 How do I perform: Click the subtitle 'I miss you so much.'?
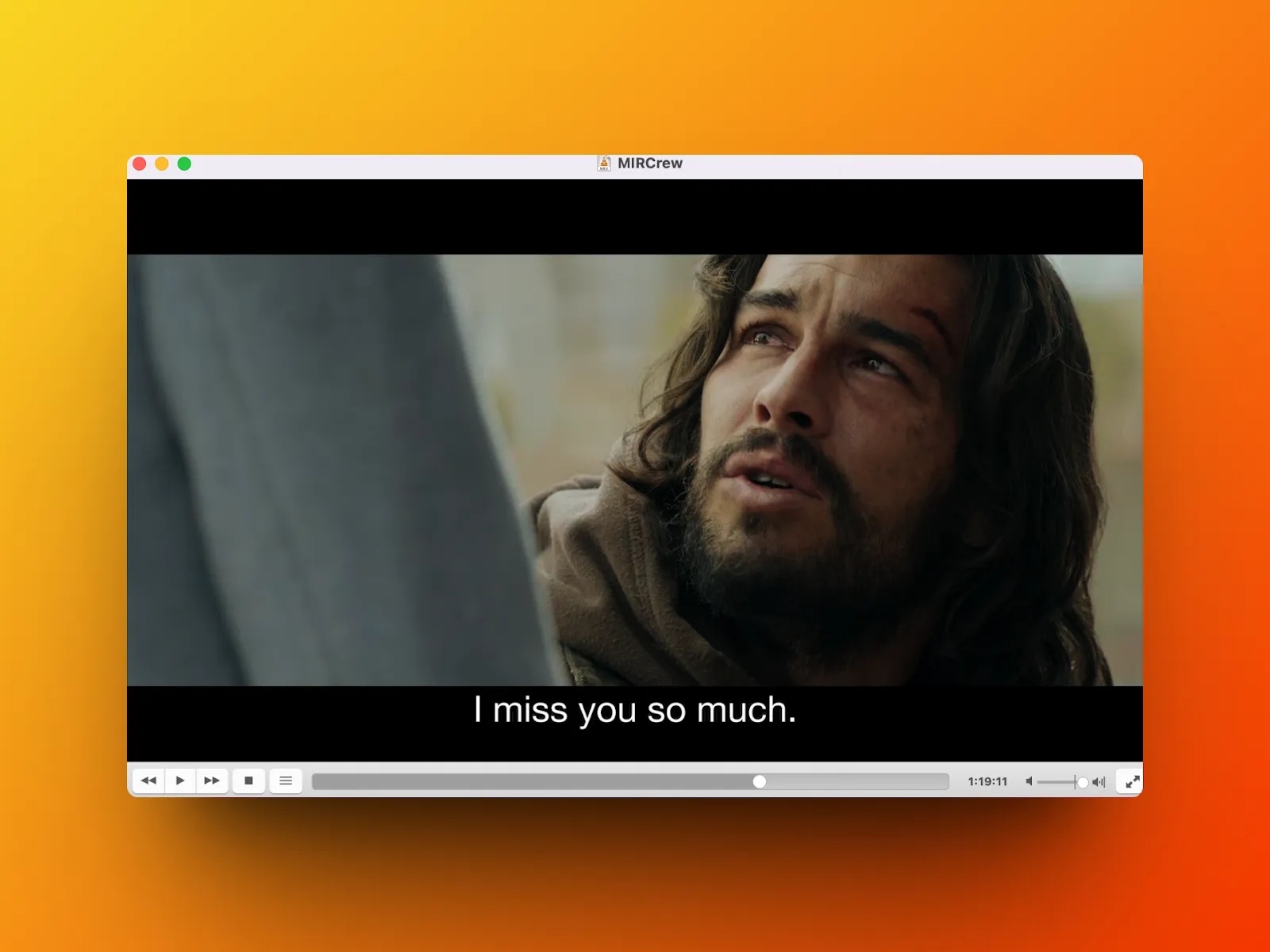[635, 710]
